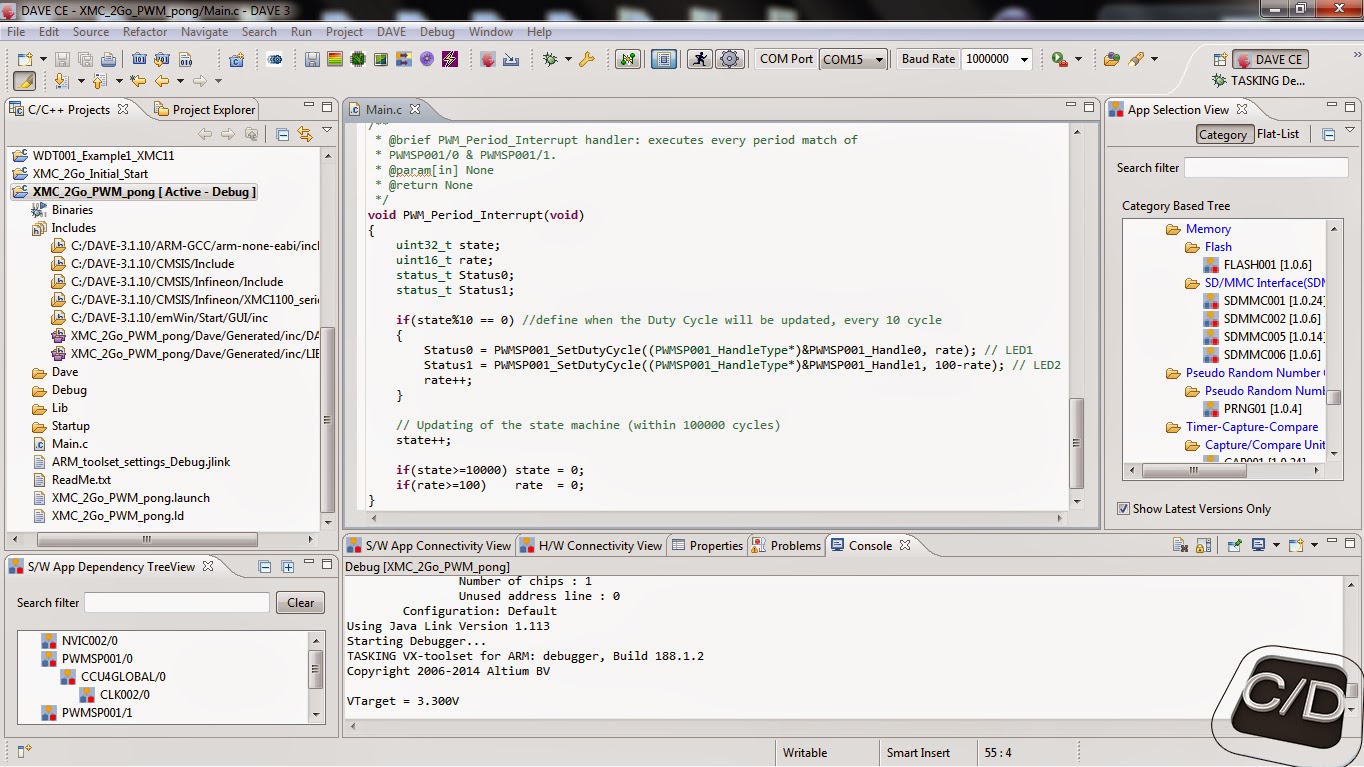Select the Category view toggle

click(1223, 134)
